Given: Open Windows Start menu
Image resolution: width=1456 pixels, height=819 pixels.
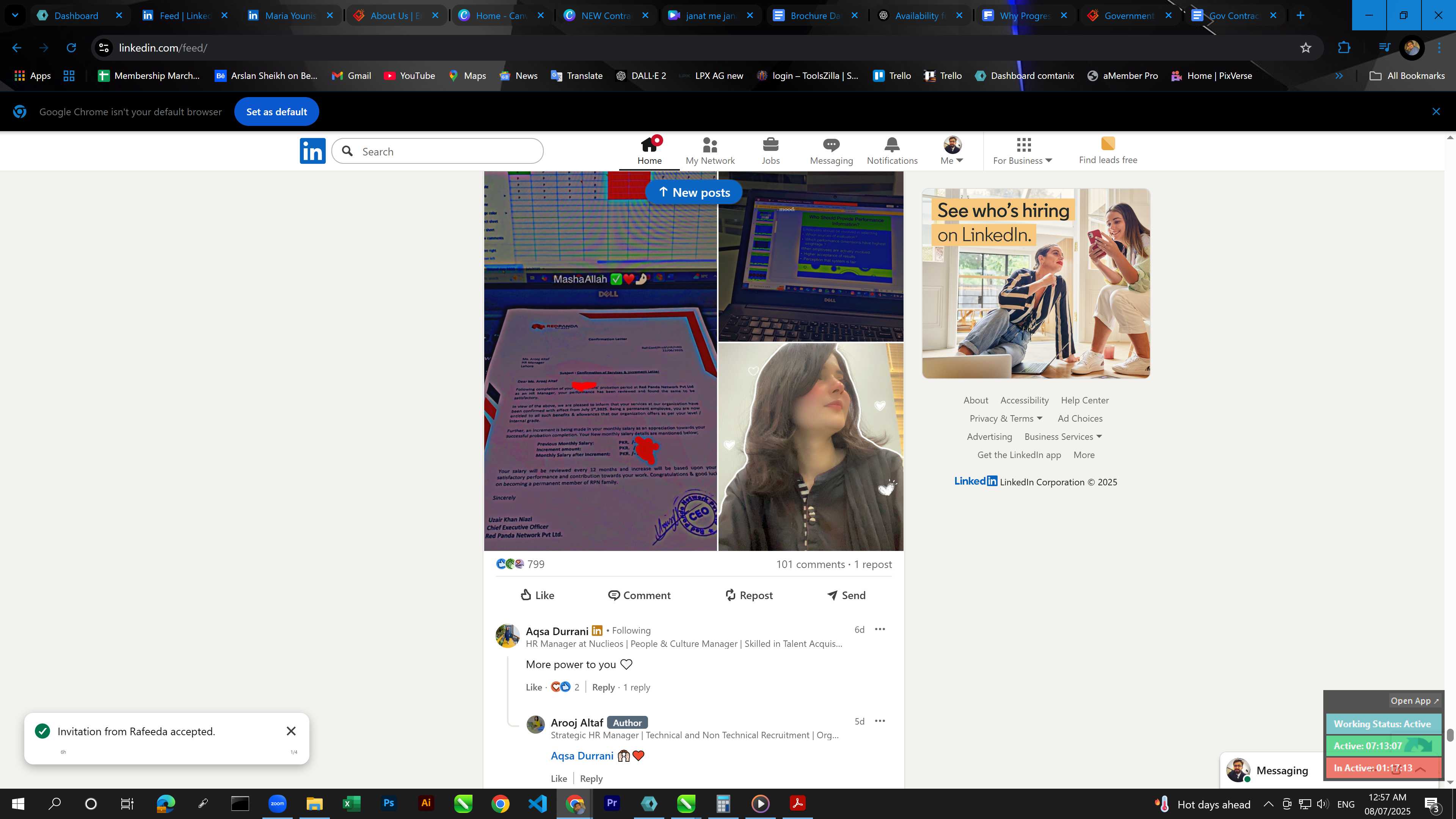Looking at the screenshot, I should tap(18, 803).
